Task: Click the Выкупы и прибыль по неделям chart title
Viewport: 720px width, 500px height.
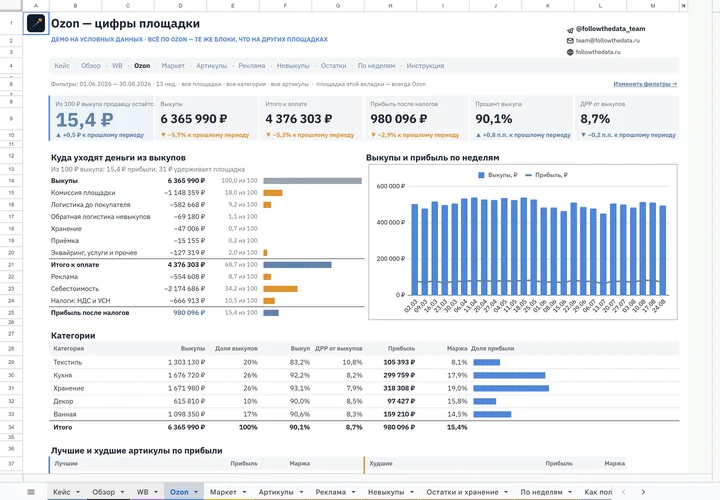Action: pyautogui.click(x=433, y=157)
